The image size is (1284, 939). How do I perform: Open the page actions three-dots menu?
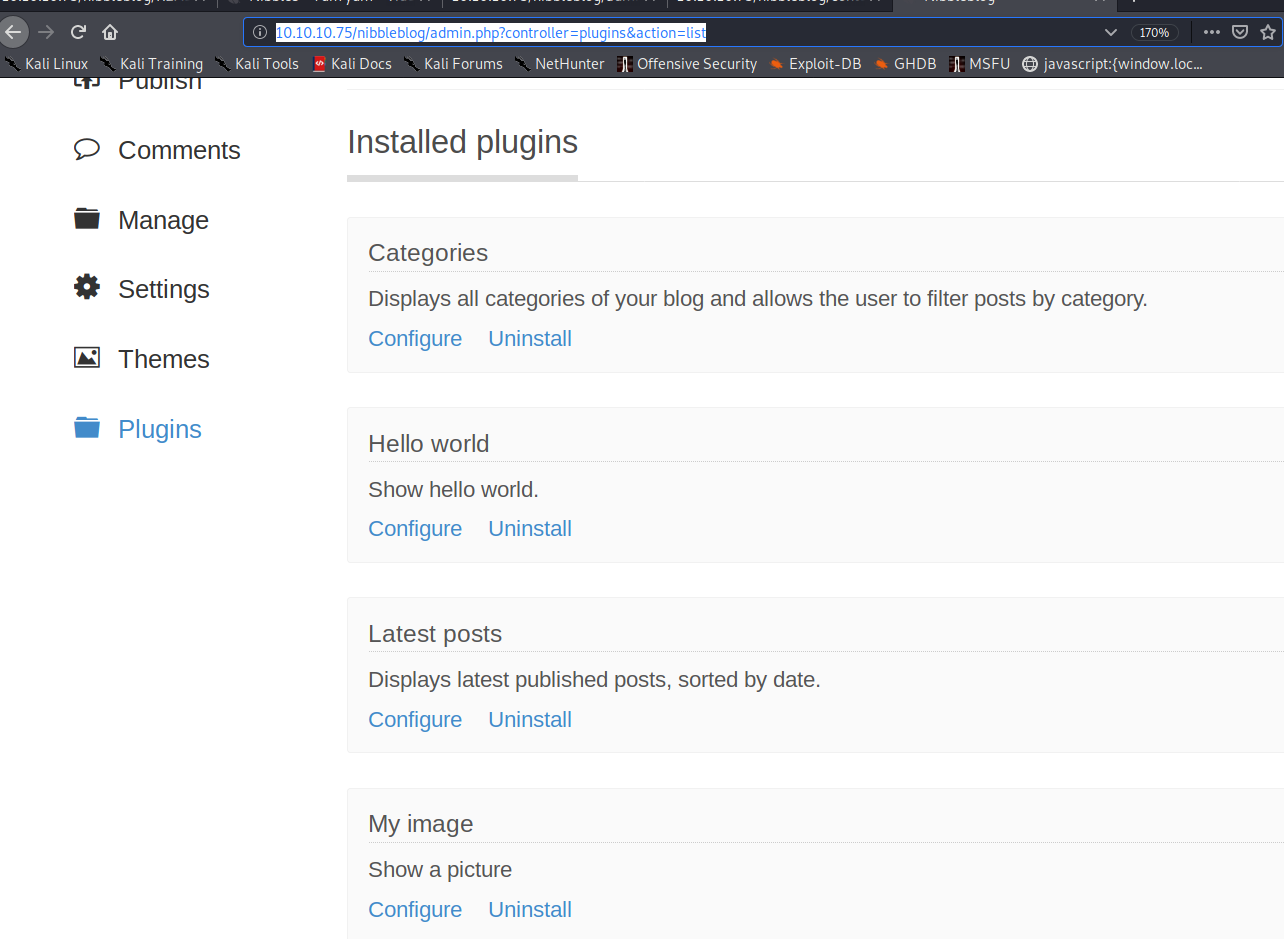[1212, 32]
